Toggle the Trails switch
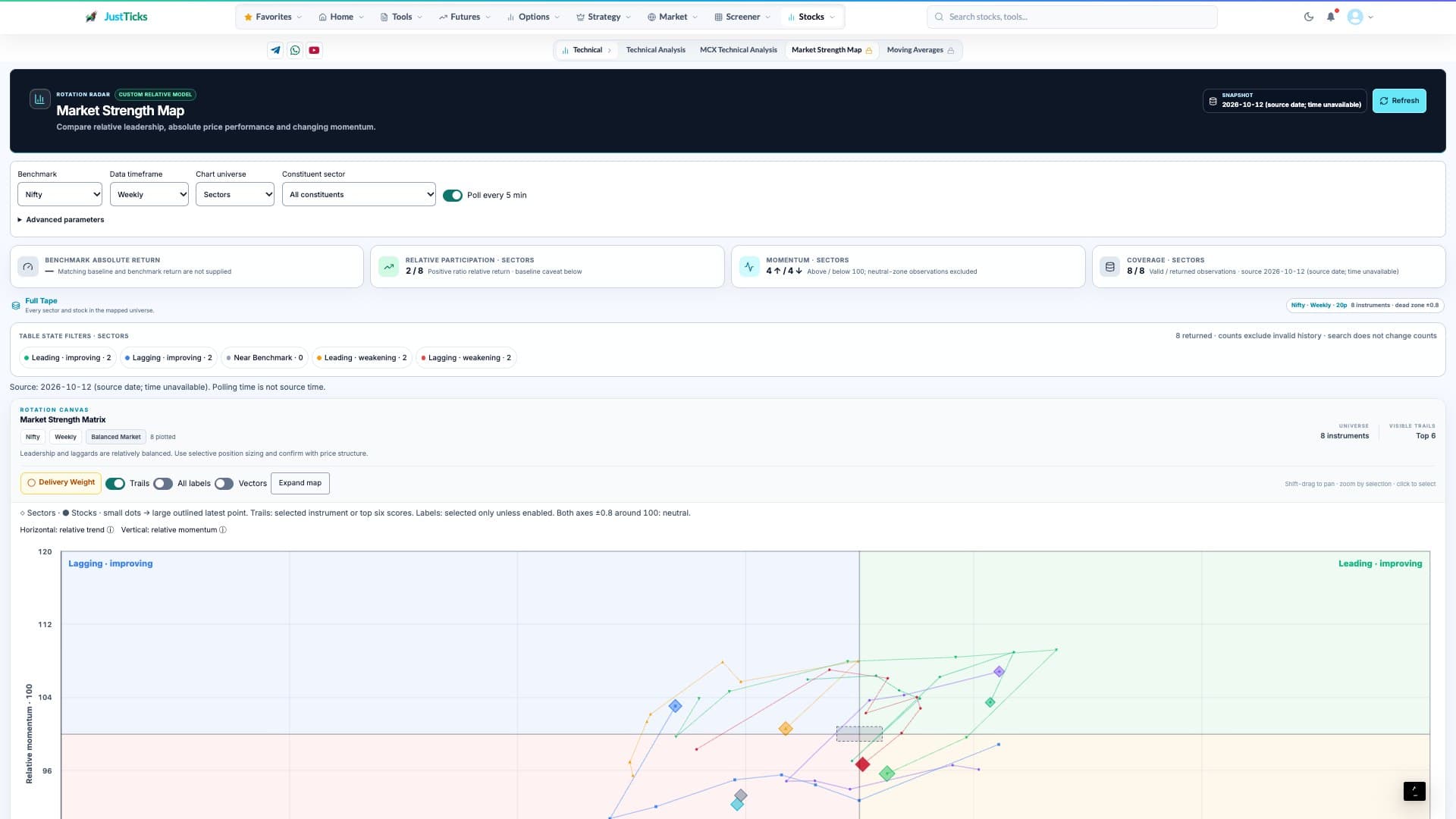Image resolution: width=1456 pixels, height=819 pixels. 115,484
